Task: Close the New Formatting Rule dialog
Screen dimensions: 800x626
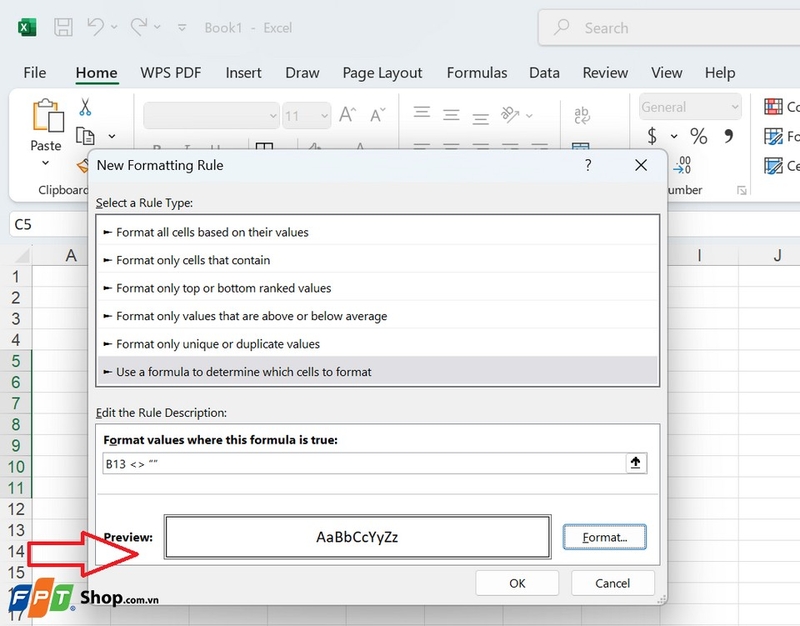Action: click(x=641, y=165)
